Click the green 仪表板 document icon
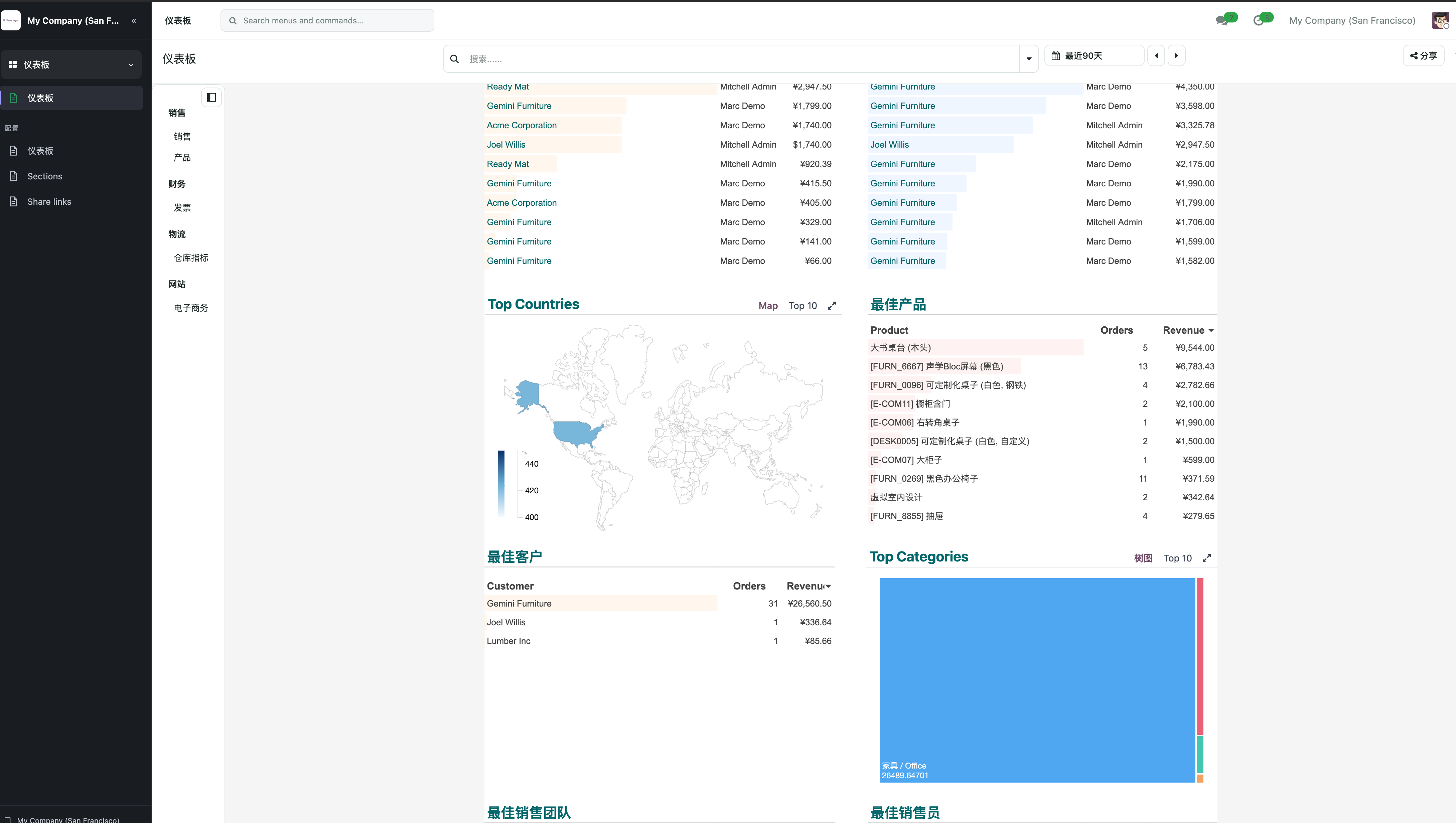 (x=14, y=98)
